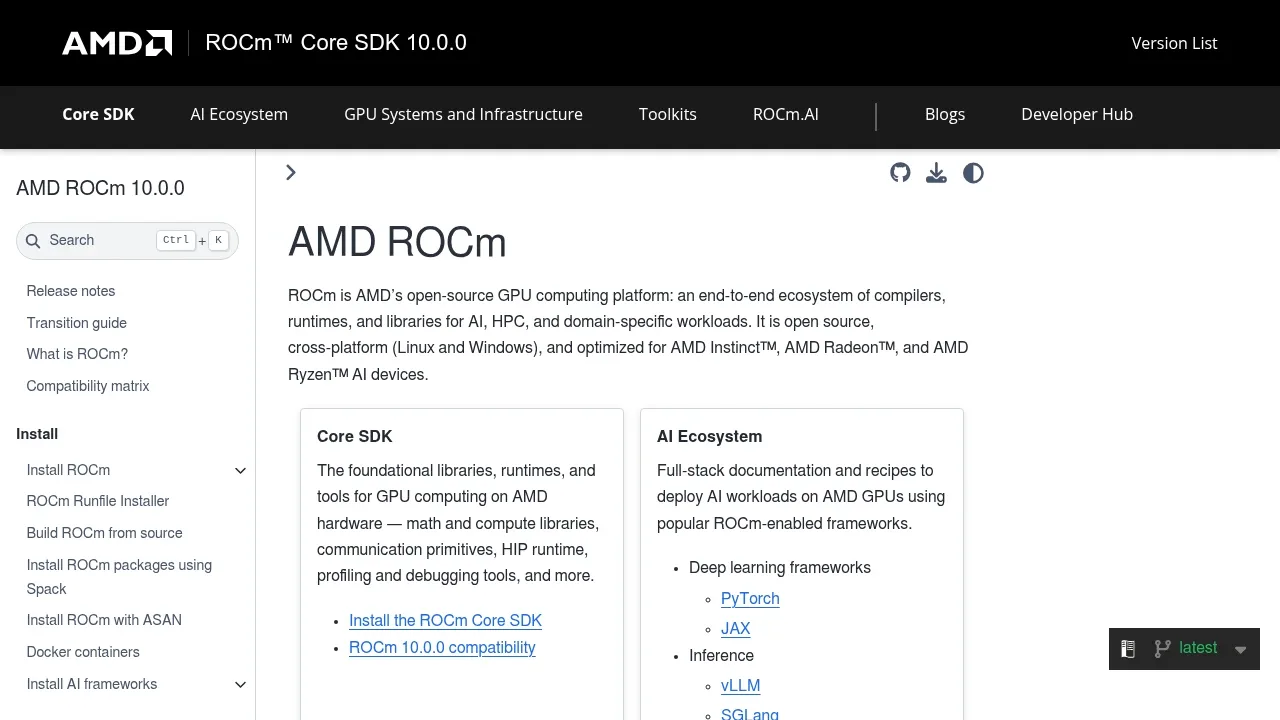The height and width of the screenshot is (720, 1280).
Task: Open the Core SDK nav tab
Action: point(98,114)
